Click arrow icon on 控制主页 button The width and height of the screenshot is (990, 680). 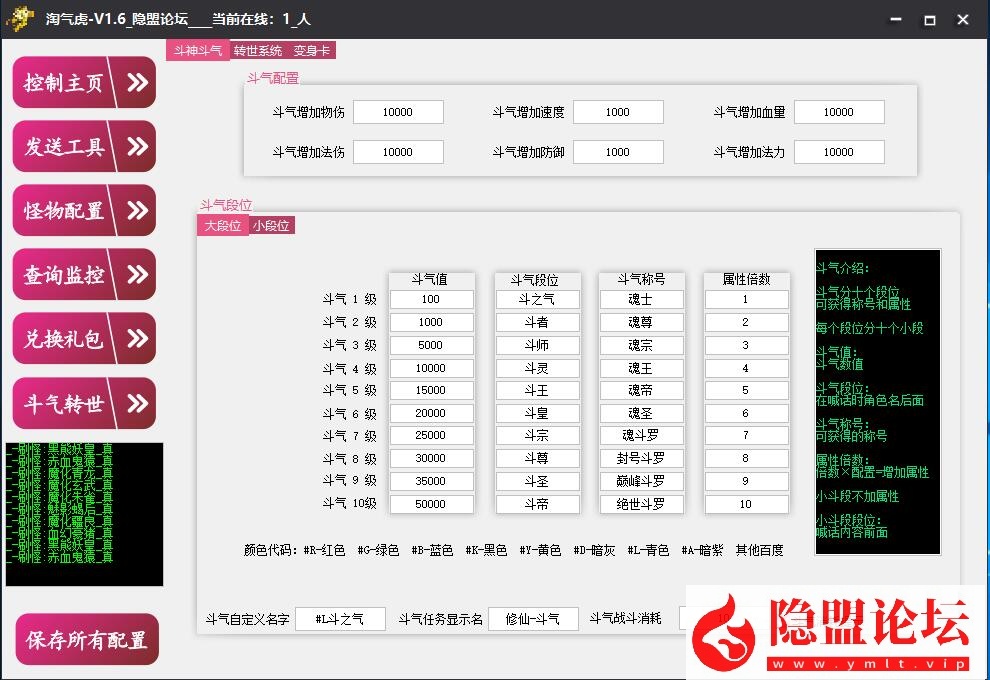pyautogui.click(x=137, y=82)
